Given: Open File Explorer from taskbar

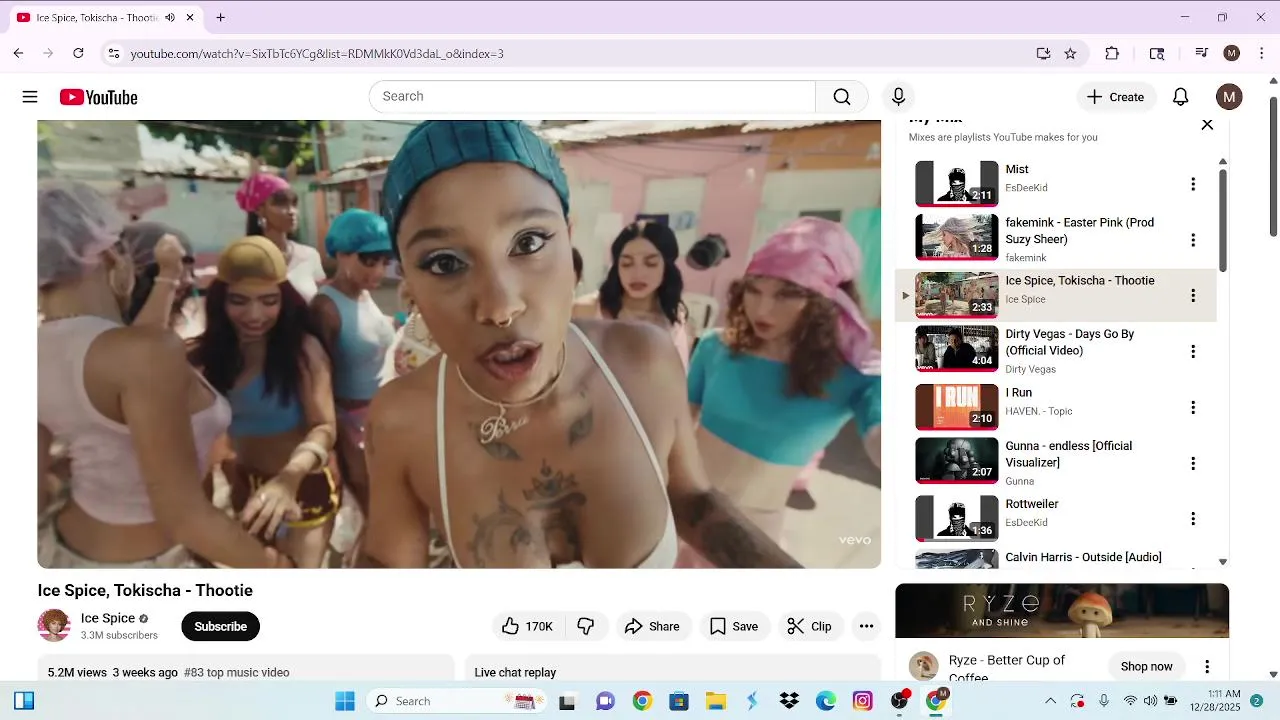Looking at the screenshot, I should [x=715, y=701].
